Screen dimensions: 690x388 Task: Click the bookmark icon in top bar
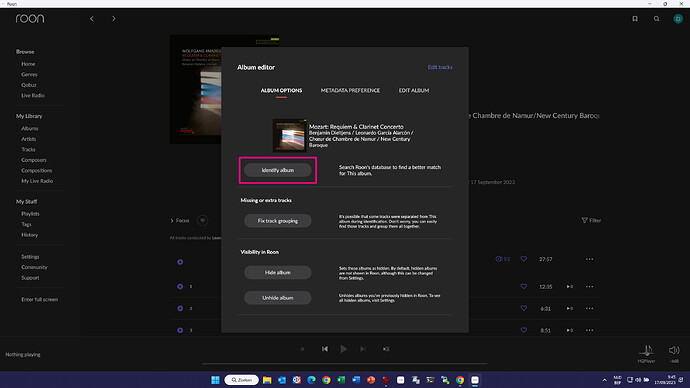[635, 18]
